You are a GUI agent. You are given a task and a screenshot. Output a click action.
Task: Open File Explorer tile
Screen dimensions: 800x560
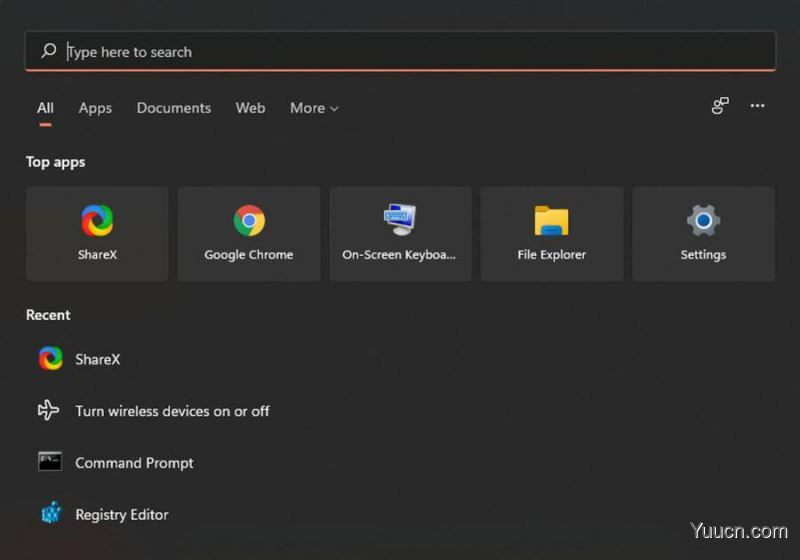click(x=552, y=234)
